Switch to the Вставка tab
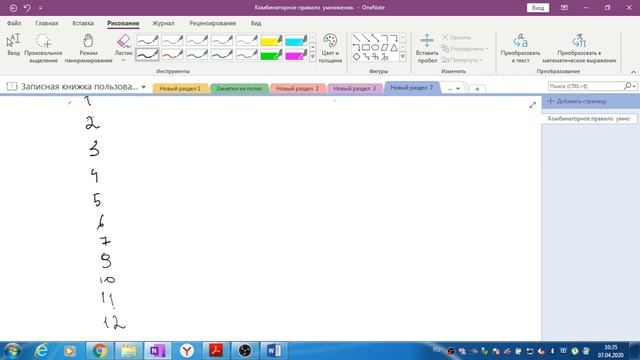This screenshot has width=640, height=360. 83,23
